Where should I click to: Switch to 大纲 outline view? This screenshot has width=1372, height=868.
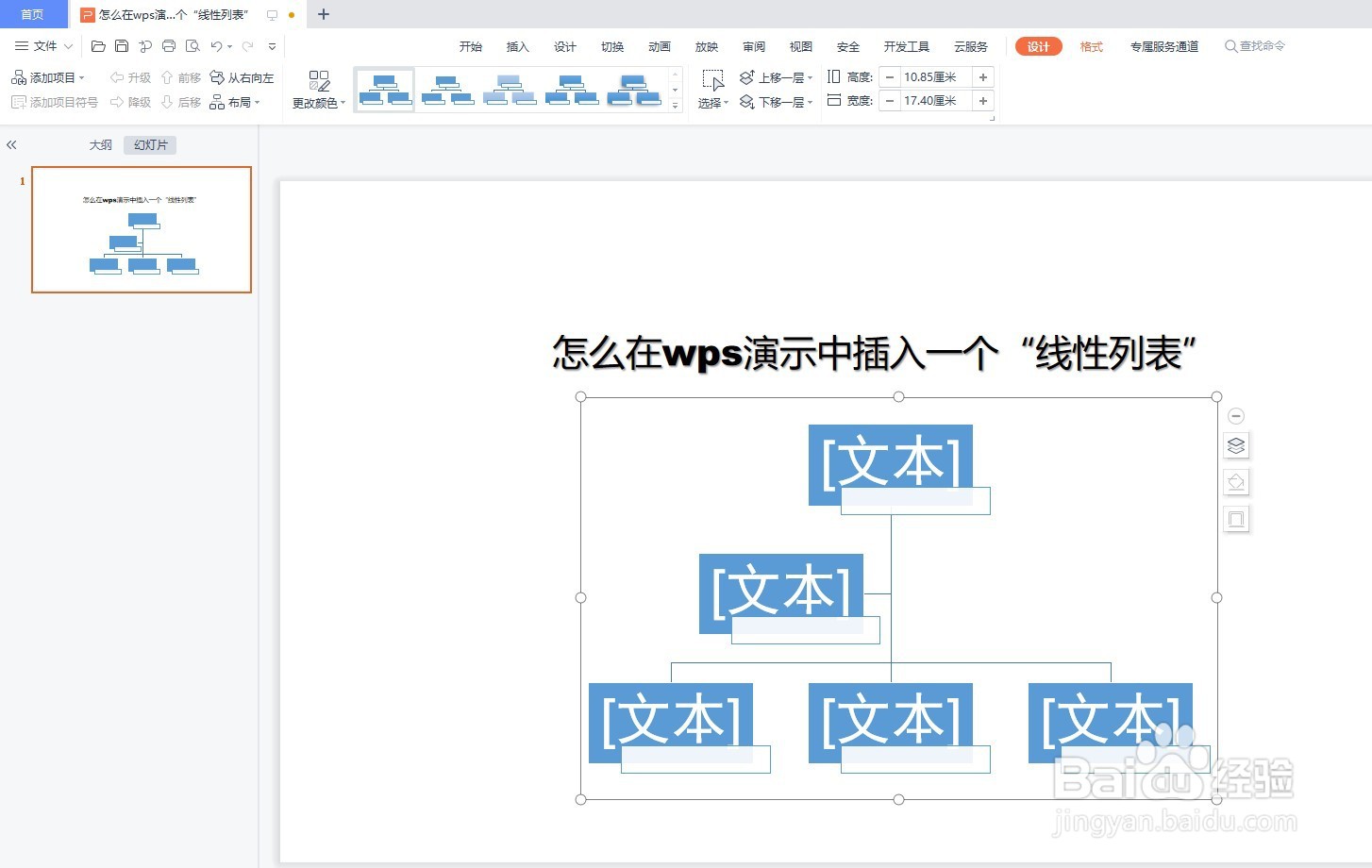coord(101,145)
